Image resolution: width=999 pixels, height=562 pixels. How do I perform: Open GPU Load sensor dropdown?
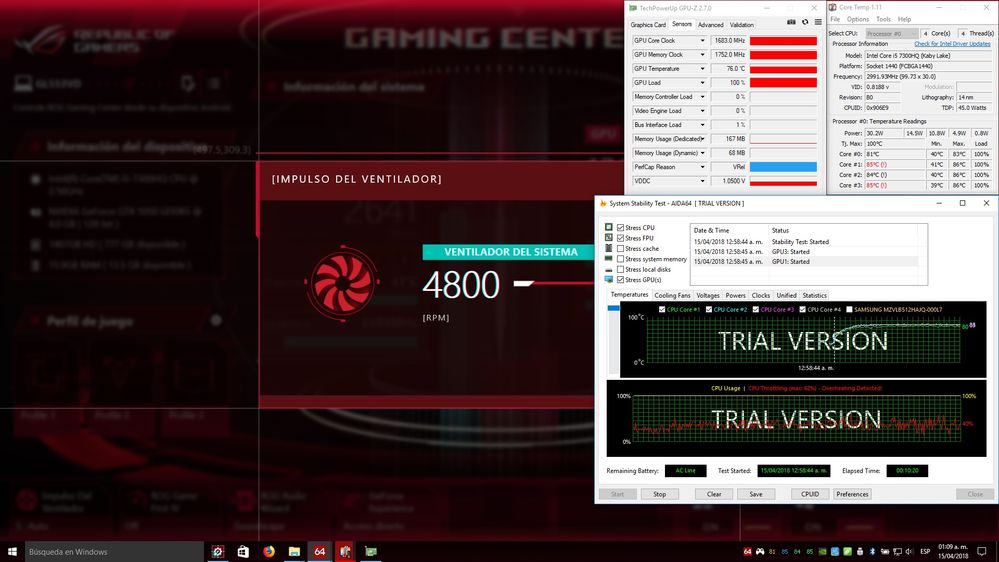[703, 83]
